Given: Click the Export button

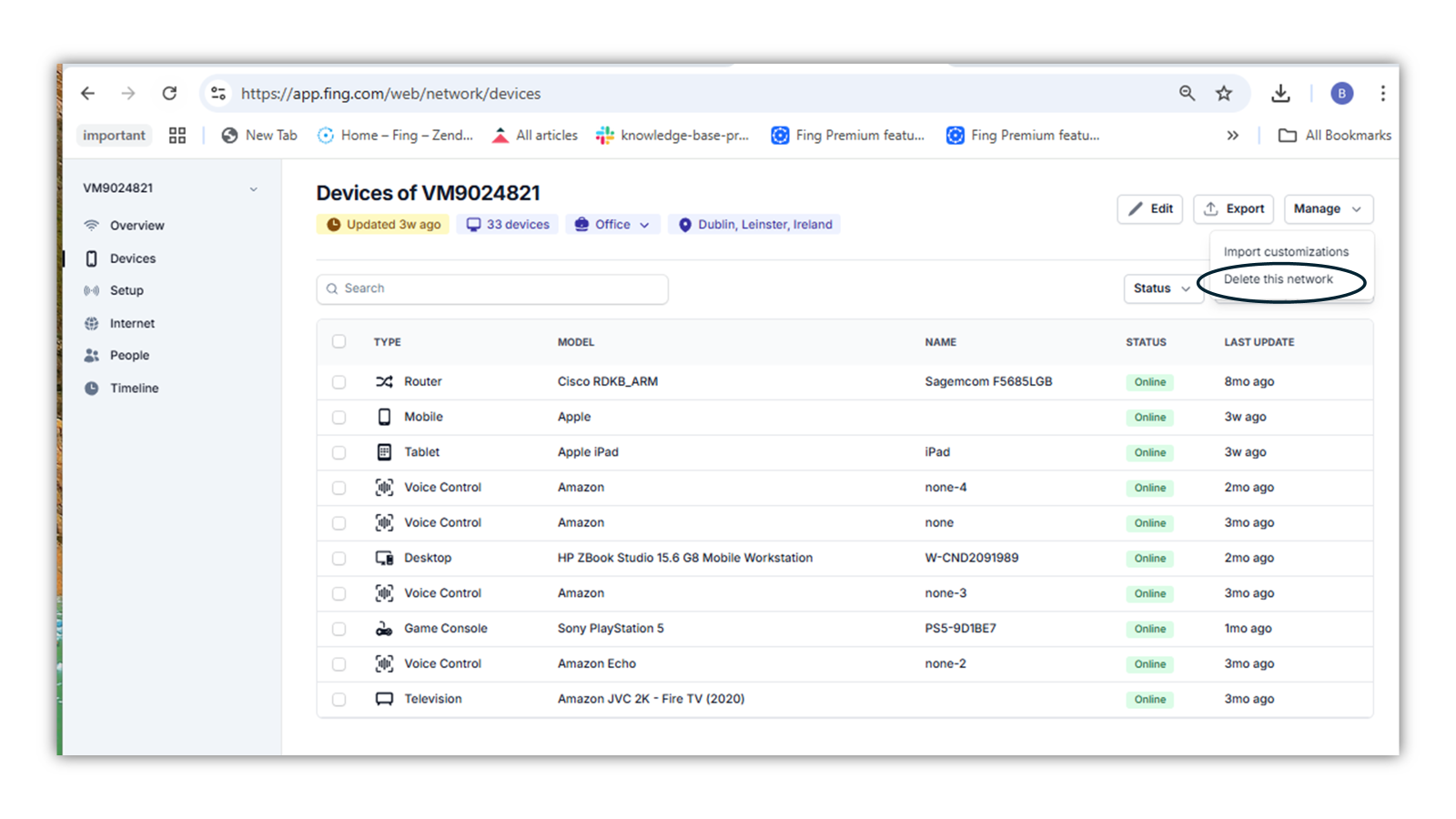Looking at the screenshot, I should tap(1233, 208).
